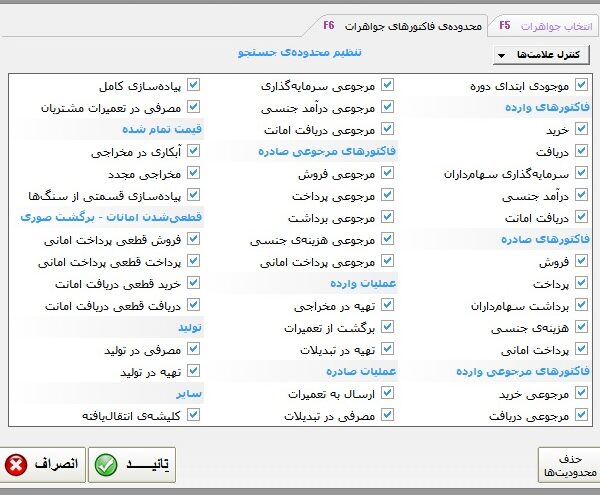This screenshot has height=495, width=600.
Task: Click the green checkmark icon on تائید
Action: 106,465
